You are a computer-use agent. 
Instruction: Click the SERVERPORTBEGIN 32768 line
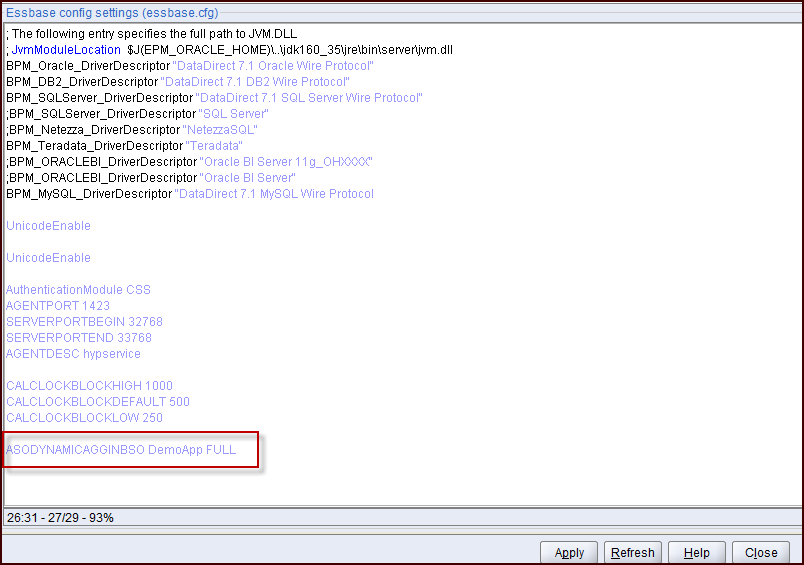pyautogui.click(x=84, y=321)
